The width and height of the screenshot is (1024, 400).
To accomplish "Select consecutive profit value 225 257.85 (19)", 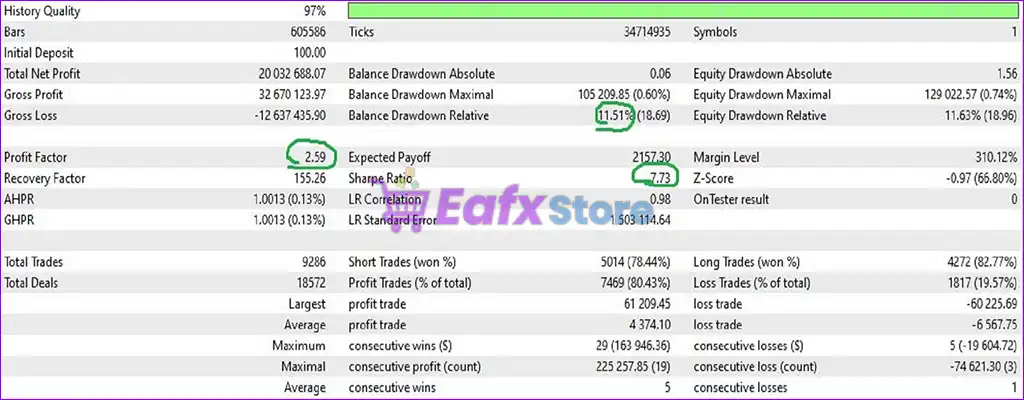I will coord(633,367).
